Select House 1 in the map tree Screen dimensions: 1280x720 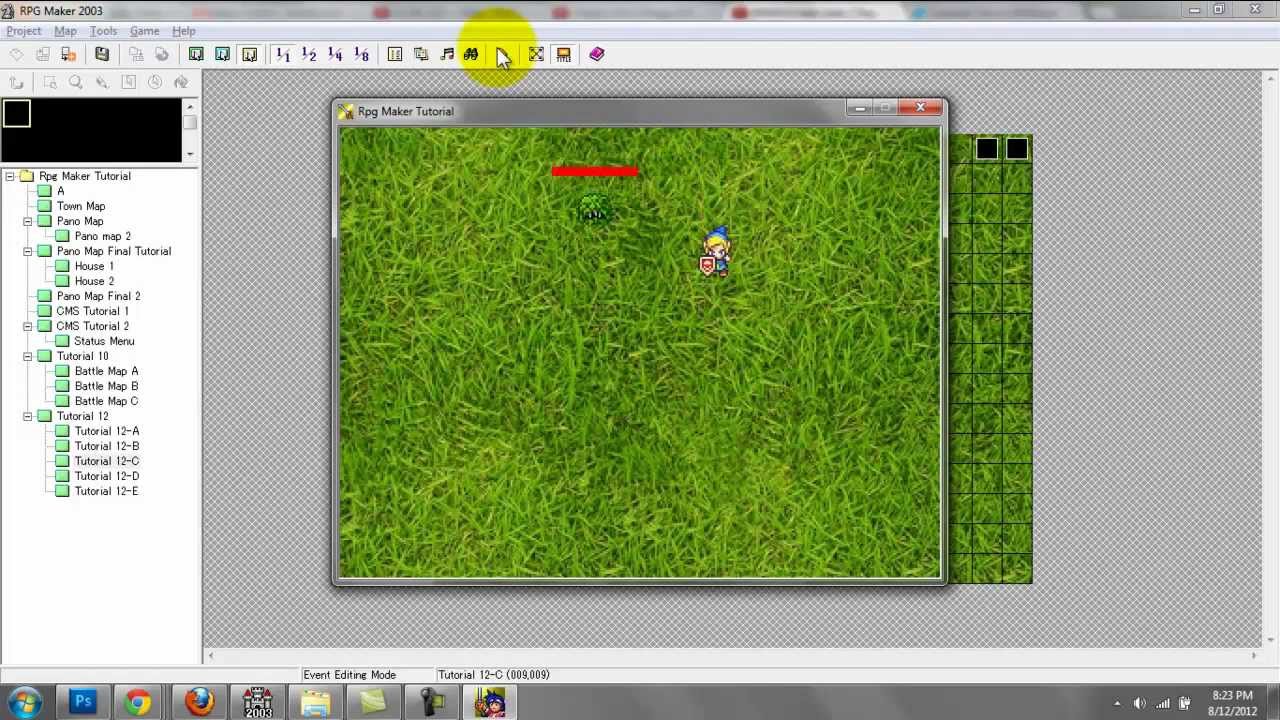tap(94, 266)
